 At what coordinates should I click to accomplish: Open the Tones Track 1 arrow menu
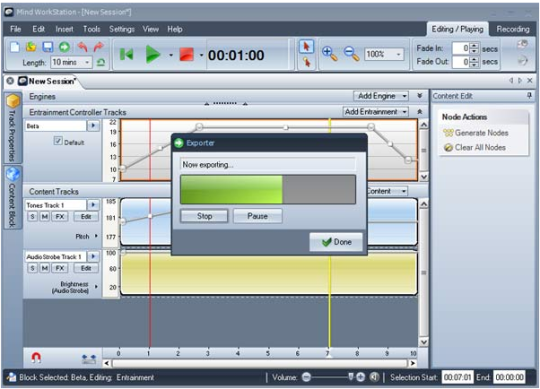[93, 205]
